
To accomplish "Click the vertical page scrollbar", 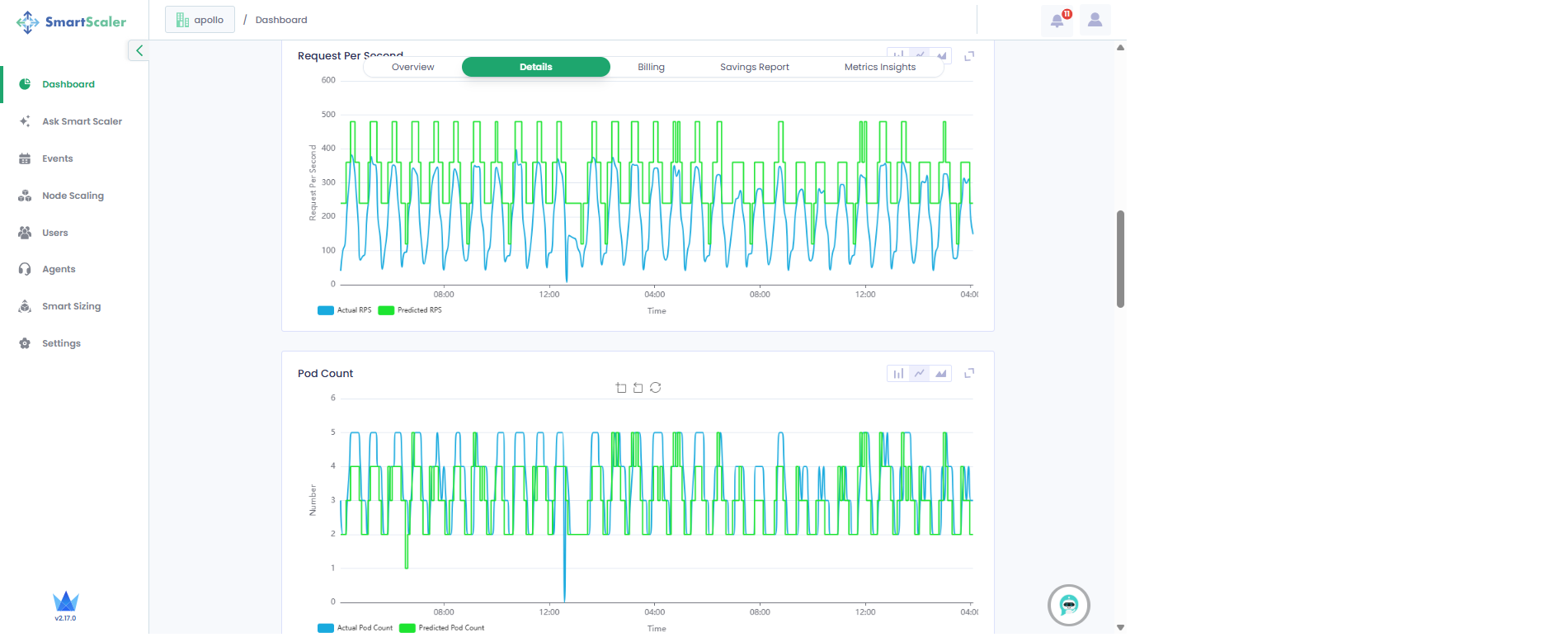I will (1120, 258).
